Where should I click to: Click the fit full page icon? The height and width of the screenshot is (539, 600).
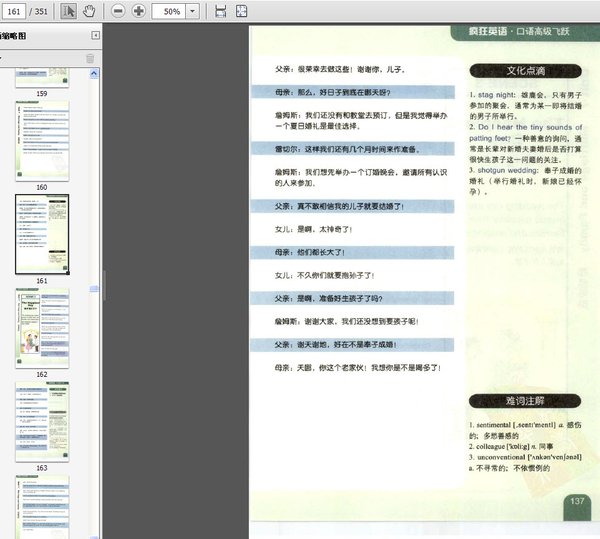click(x=243, y=11)
